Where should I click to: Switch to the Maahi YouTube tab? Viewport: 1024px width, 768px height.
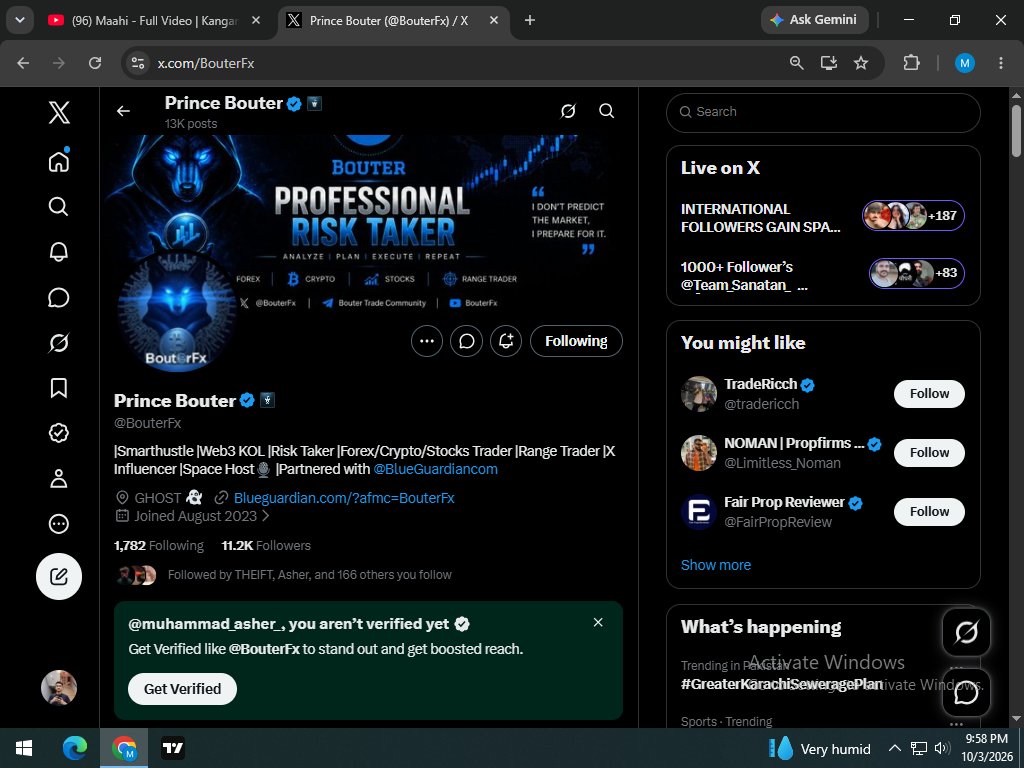(x=155, y=21)
